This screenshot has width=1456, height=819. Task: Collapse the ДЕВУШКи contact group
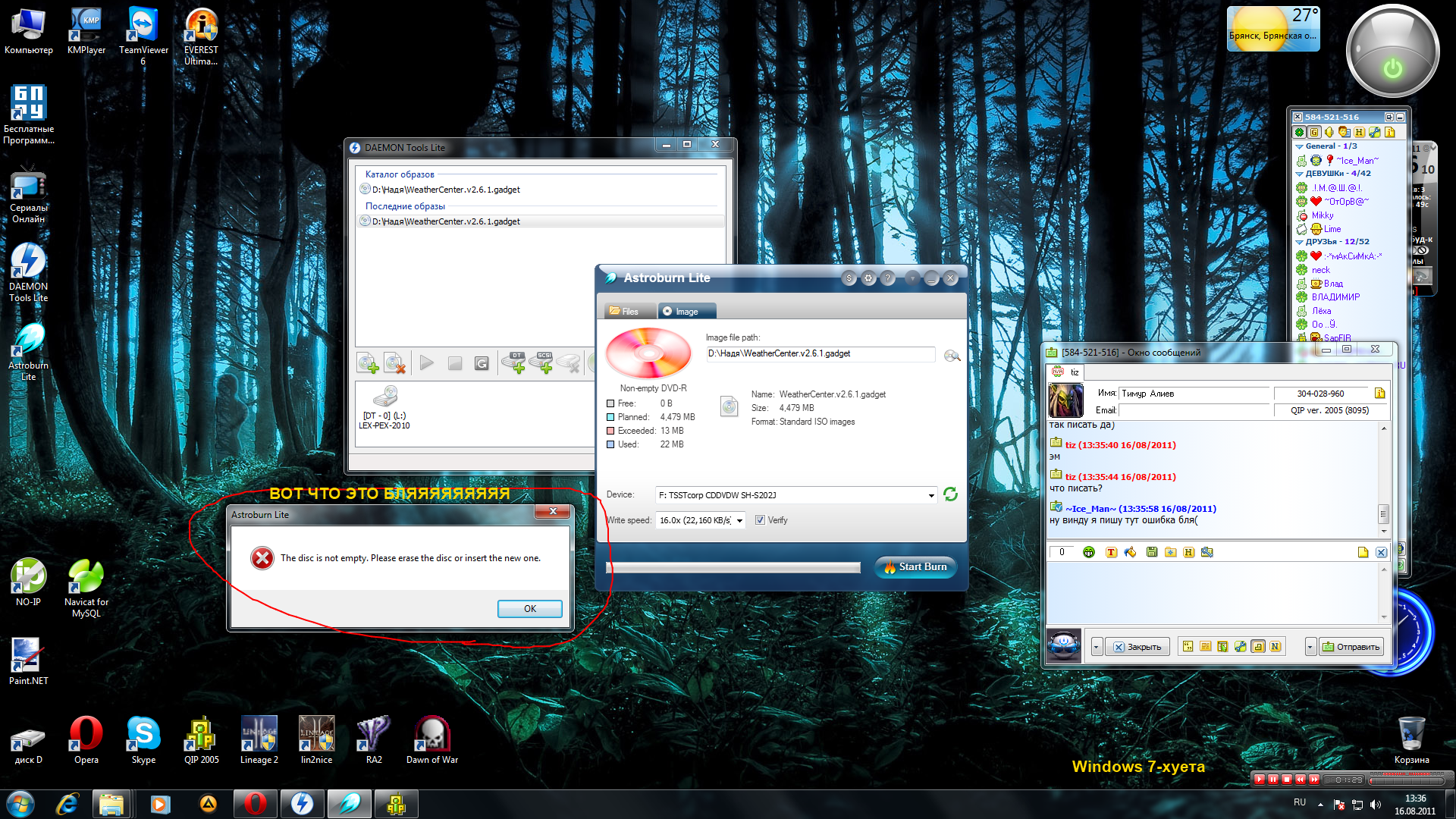[x=1299, y=174]
